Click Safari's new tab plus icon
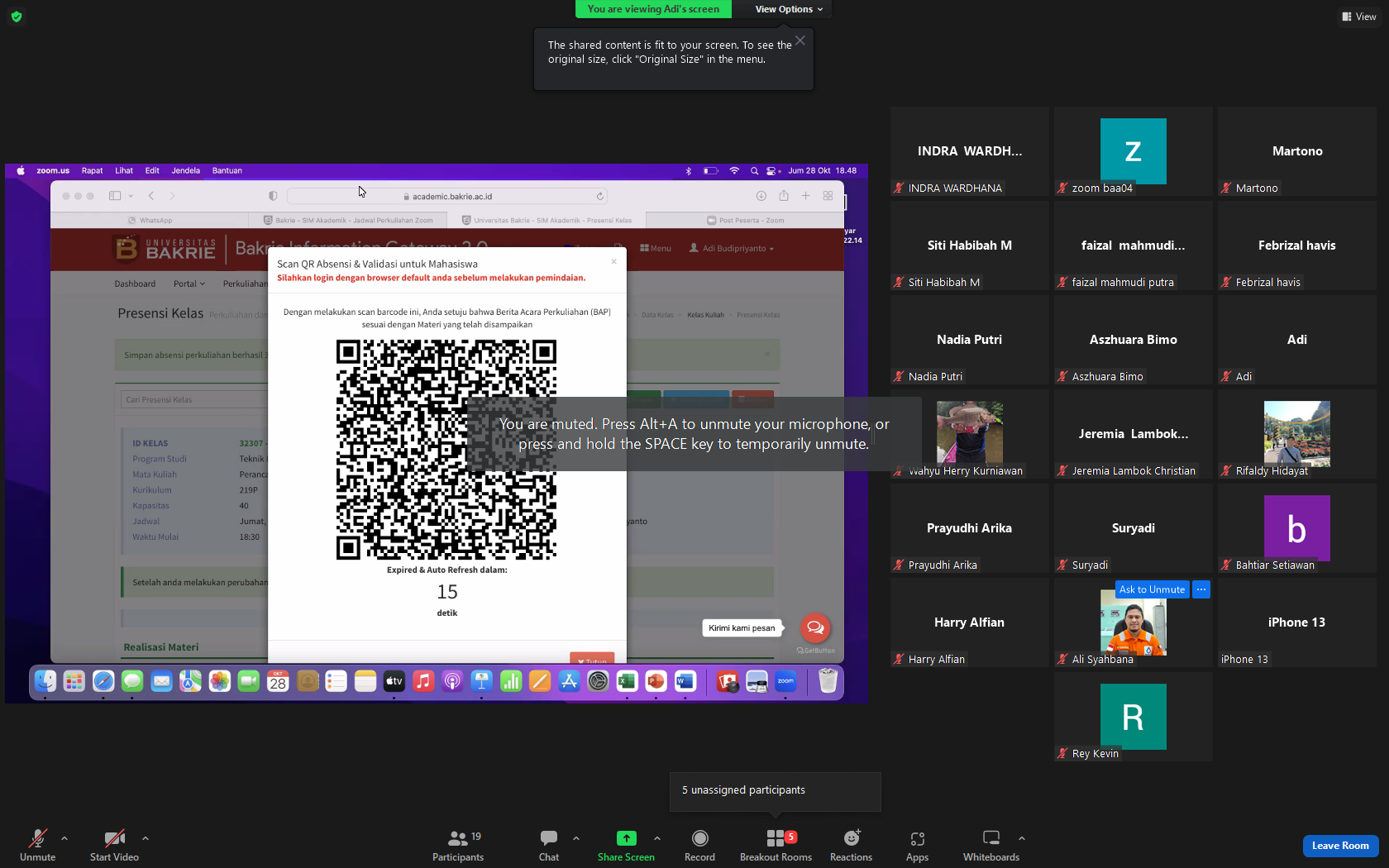The width and height of the screenshot is (1389, 868). tap(805, 196)
